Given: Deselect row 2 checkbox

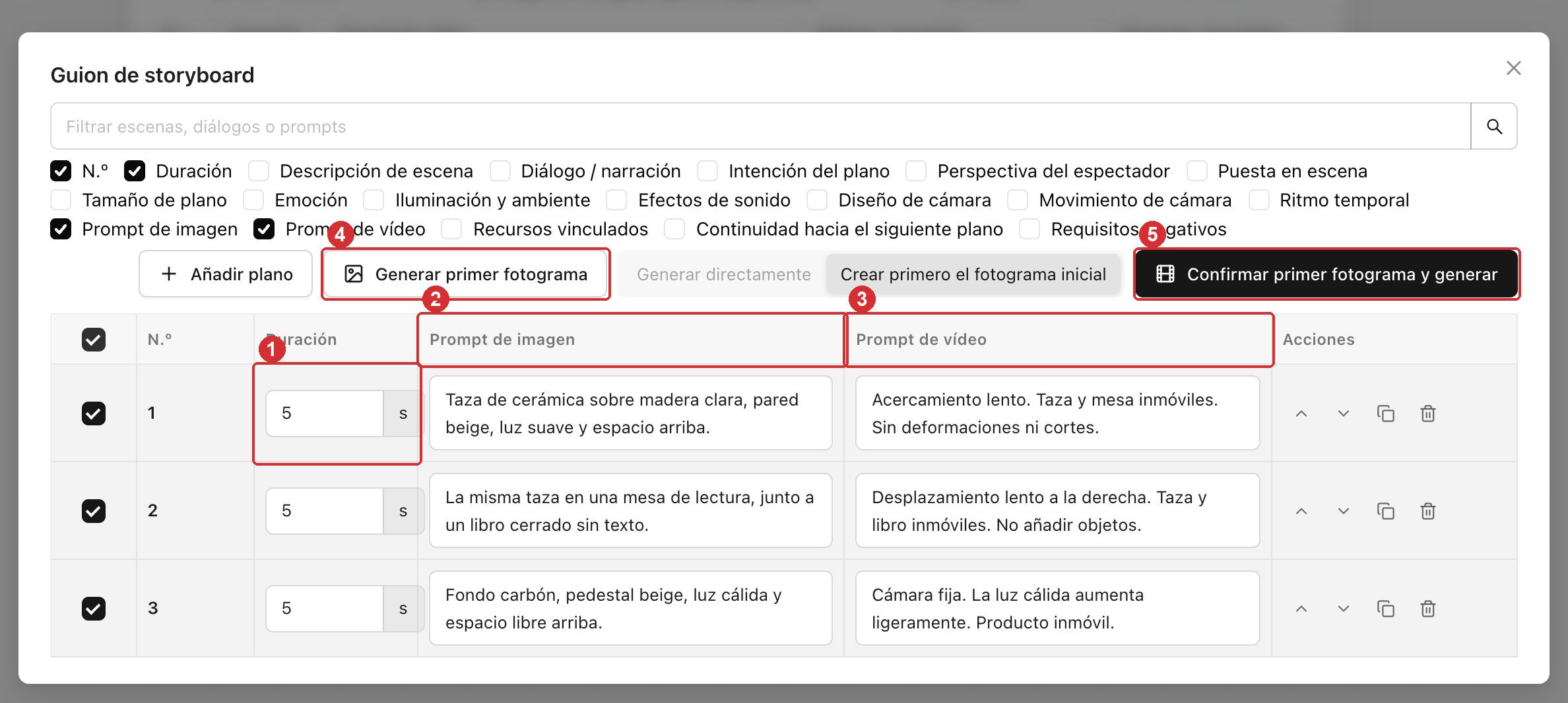Looking at the screenshot, I should click(x=93, y=511).
